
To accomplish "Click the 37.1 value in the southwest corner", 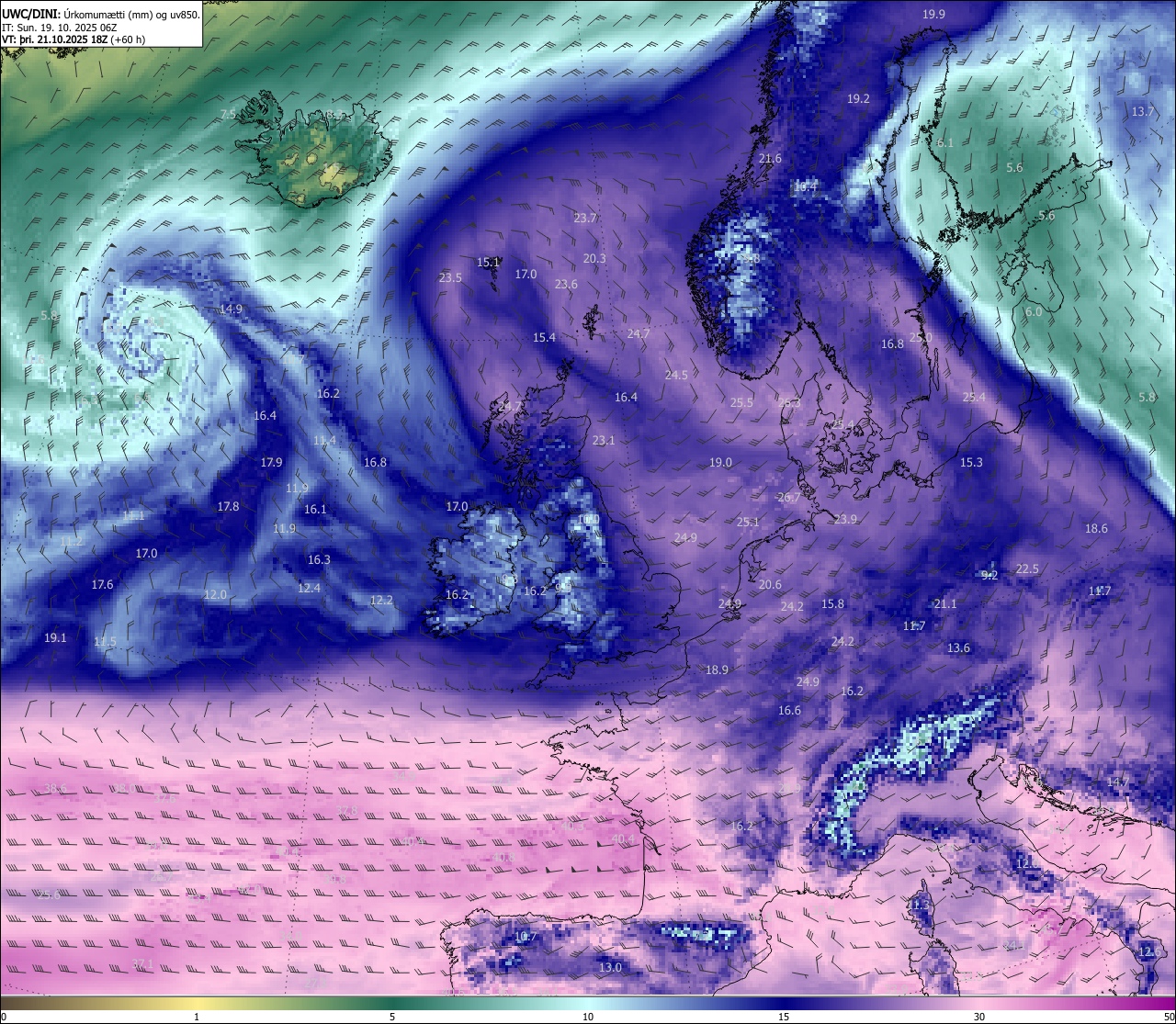I will [x=142, y=963].
